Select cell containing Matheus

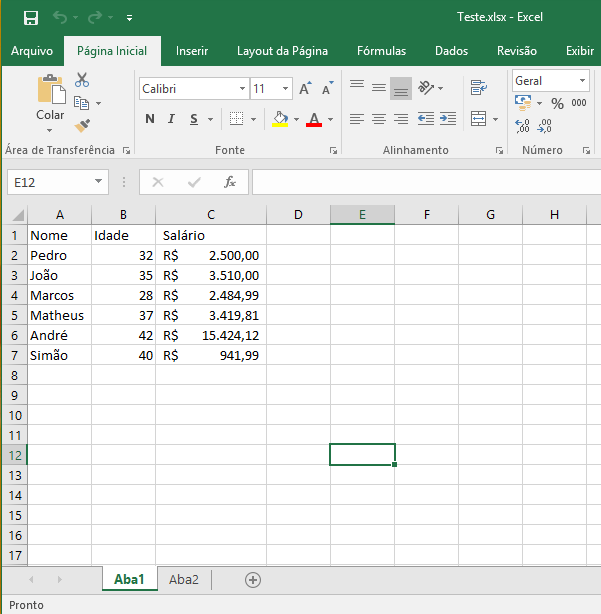click(60, 315)
